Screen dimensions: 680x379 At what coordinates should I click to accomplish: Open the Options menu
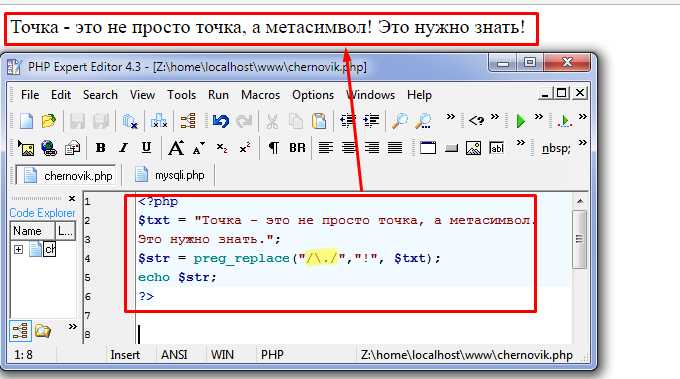point(313,95)
